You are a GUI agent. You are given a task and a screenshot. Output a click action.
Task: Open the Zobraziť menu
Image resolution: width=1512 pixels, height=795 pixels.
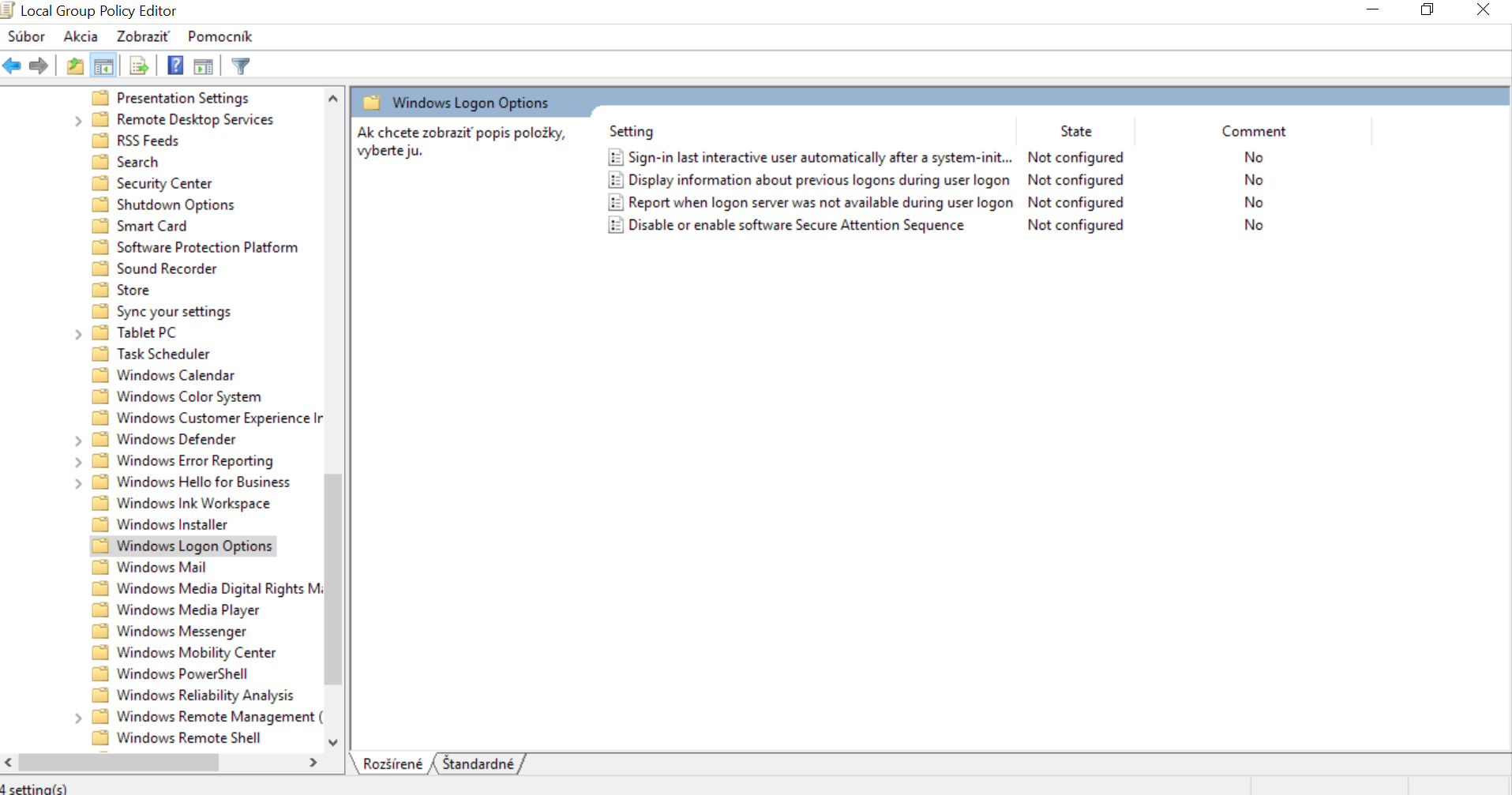click(x=143, y=36)
